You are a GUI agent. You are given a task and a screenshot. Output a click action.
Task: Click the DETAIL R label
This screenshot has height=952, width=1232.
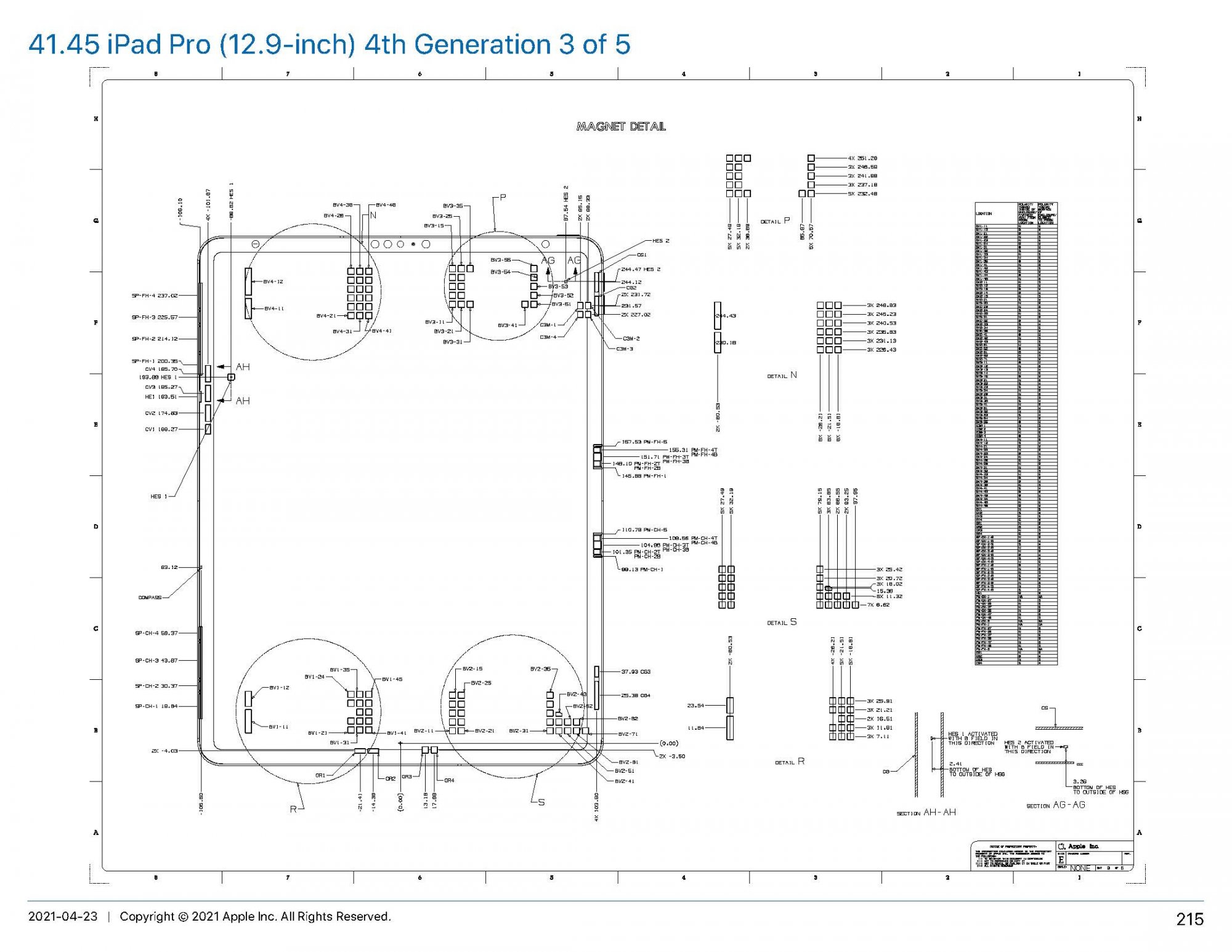789,762
